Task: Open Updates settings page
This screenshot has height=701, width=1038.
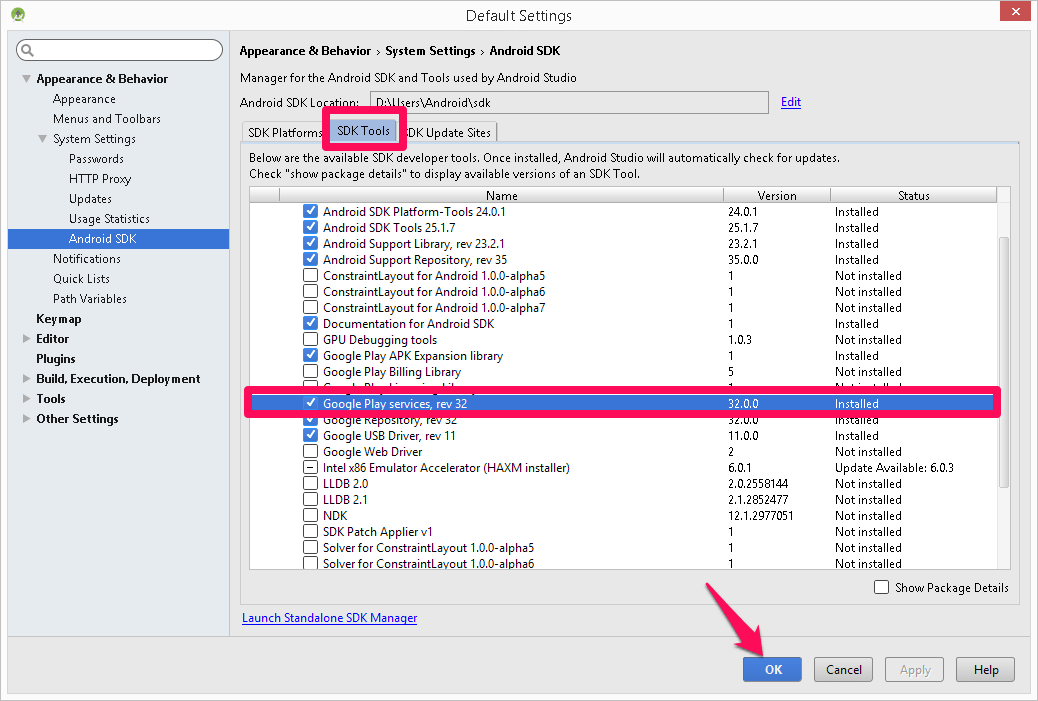Action: pyautogui.click(x=90, y=199)
